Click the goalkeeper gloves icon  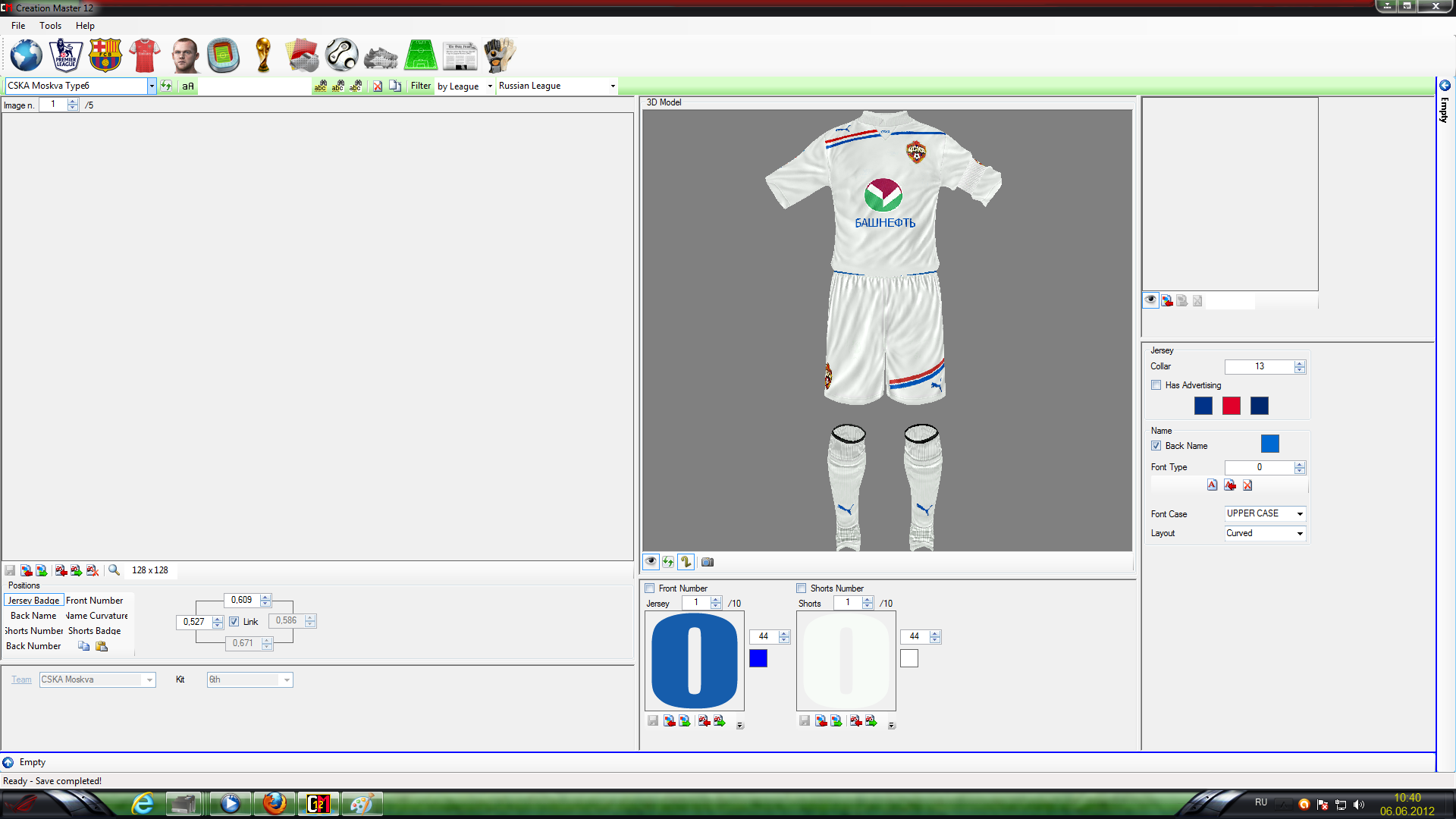point(499,55)
